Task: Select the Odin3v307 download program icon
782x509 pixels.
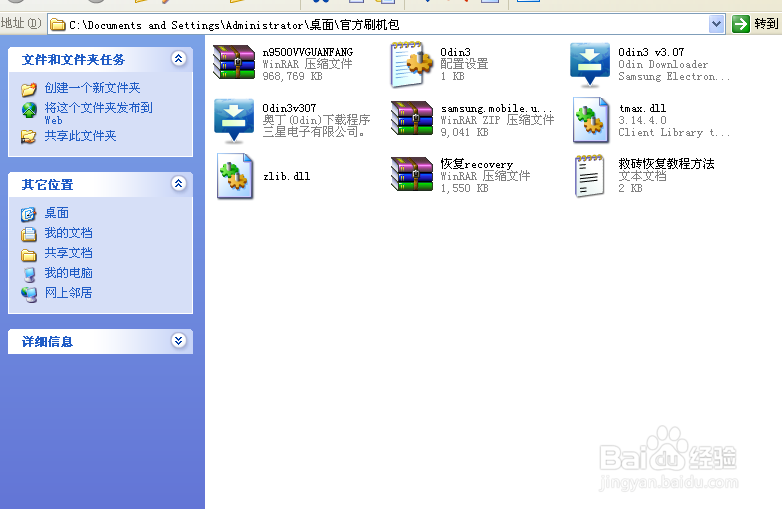Action: coord(234,120)
